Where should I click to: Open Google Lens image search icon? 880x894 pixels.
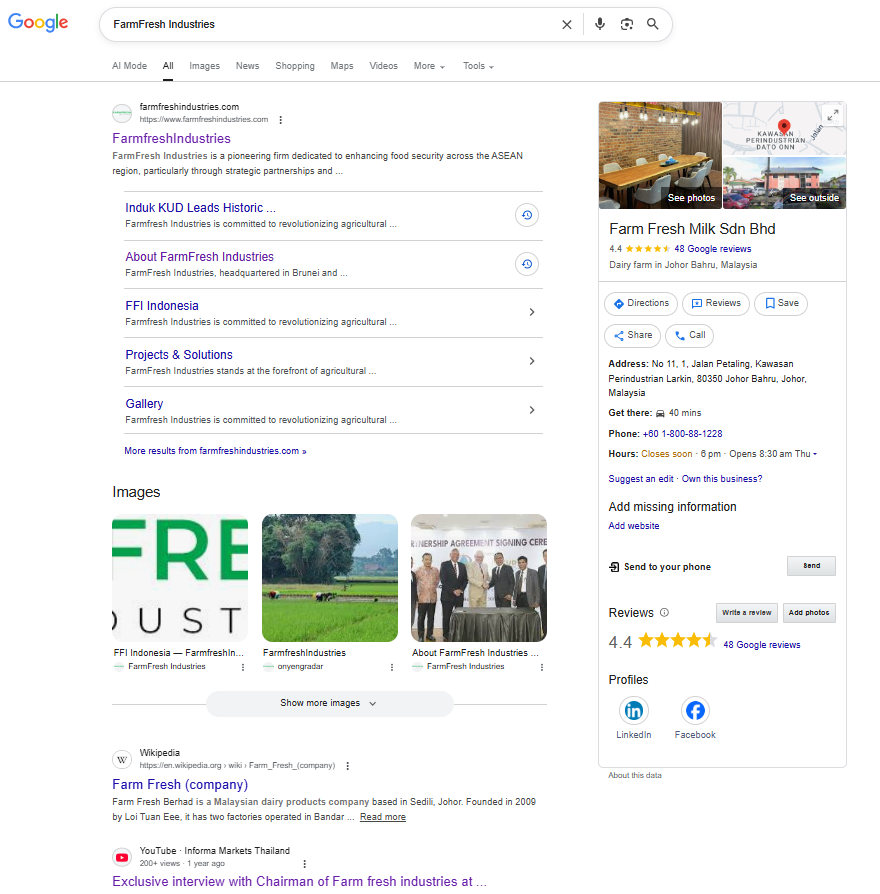point(626,24)
